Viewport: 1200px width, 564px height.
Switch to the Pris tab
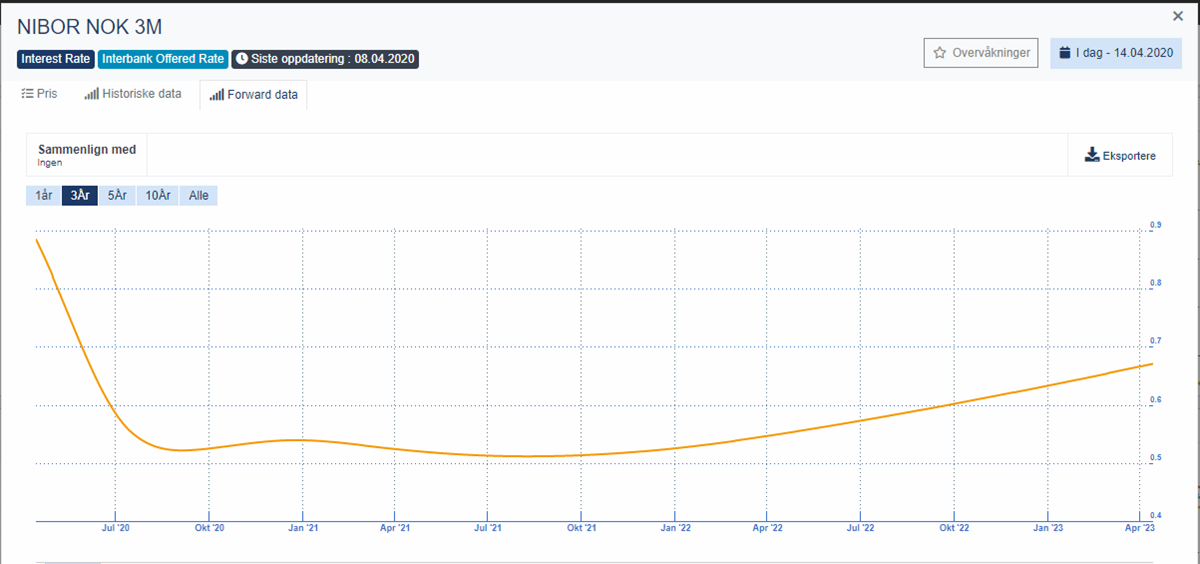(40, 94)
